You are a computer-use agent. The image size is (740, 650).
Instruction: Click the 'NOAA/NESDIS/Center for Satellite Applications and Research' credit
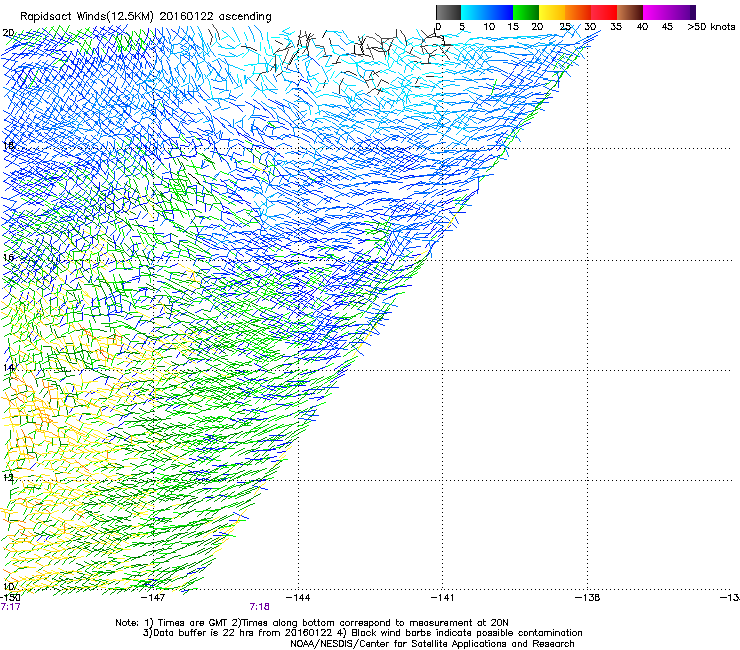(432, 644)
